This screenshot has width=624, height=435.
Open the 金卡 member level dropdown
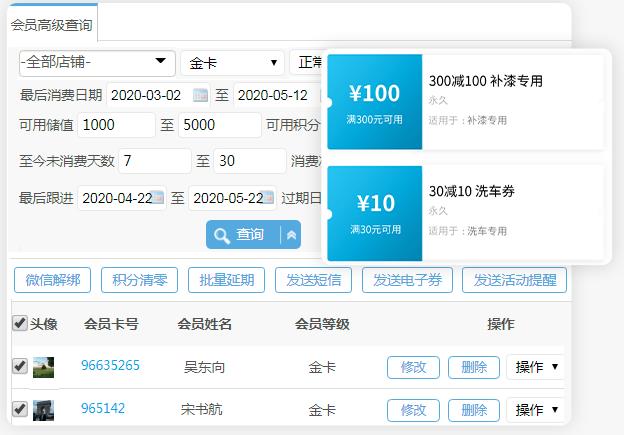(232, 63)
